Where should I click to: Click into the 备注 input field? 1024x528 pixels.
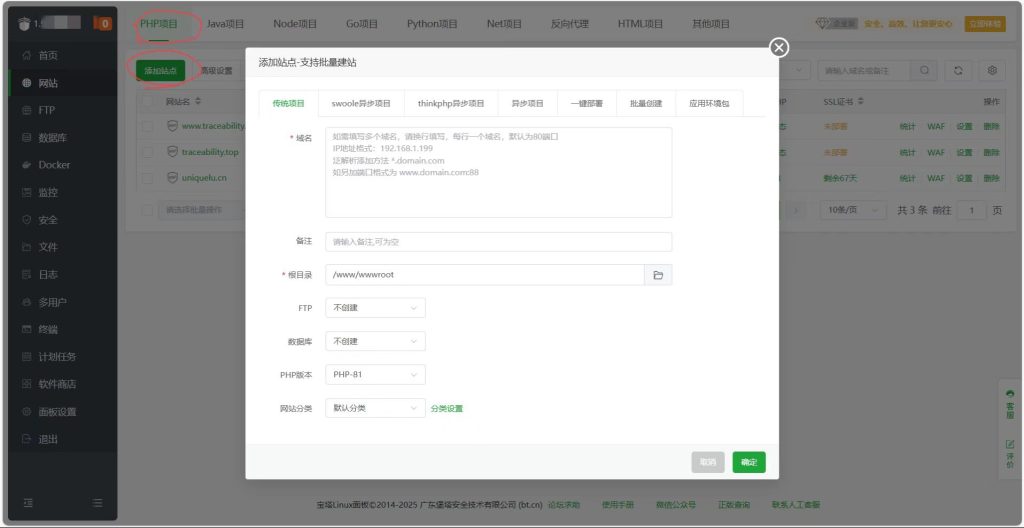498,242
